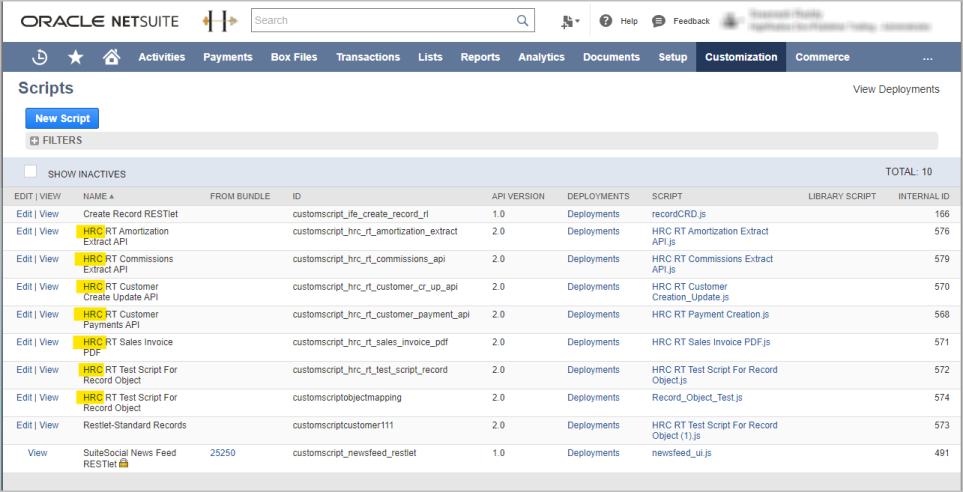Image resolution: width=963 pixels, height=492 pixels.
Task: Click inside the global Search field
Action: tap(382, 20)
